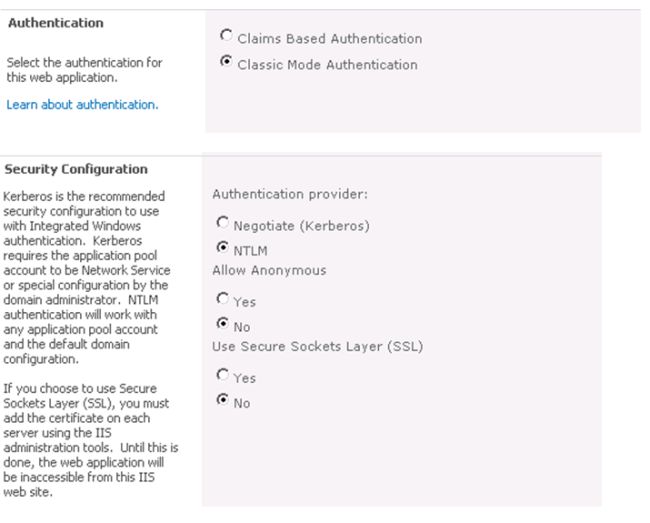The image size is (650, 523).
Task: Click the Kerberos recommended configuration description paragraph
Action: coord(87,278)
